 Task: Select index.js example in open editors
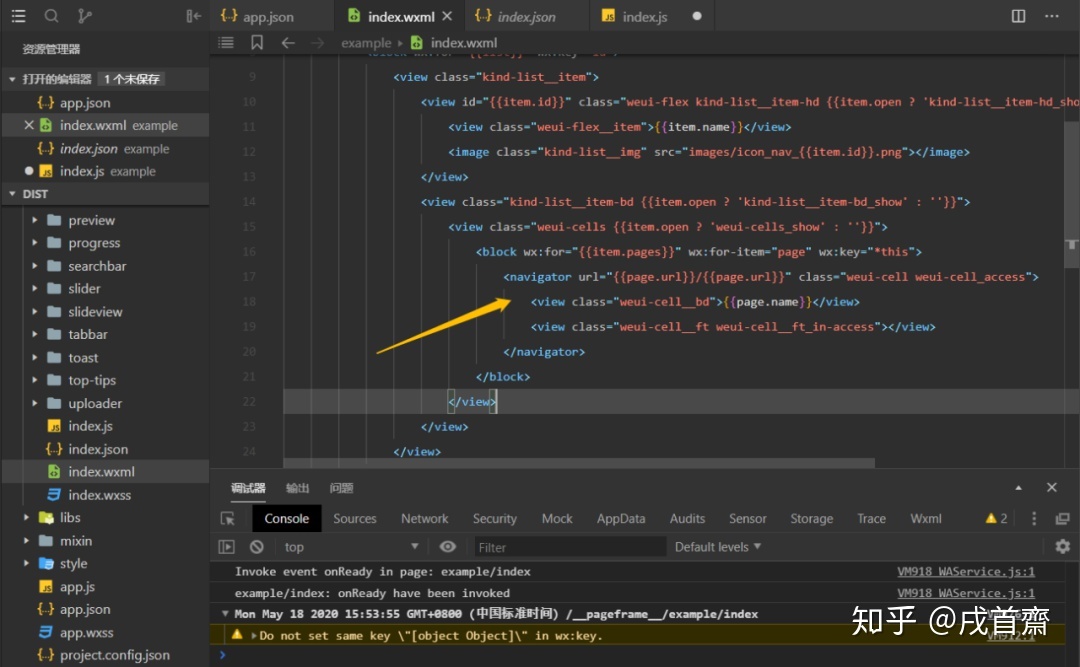click(107, 172)
